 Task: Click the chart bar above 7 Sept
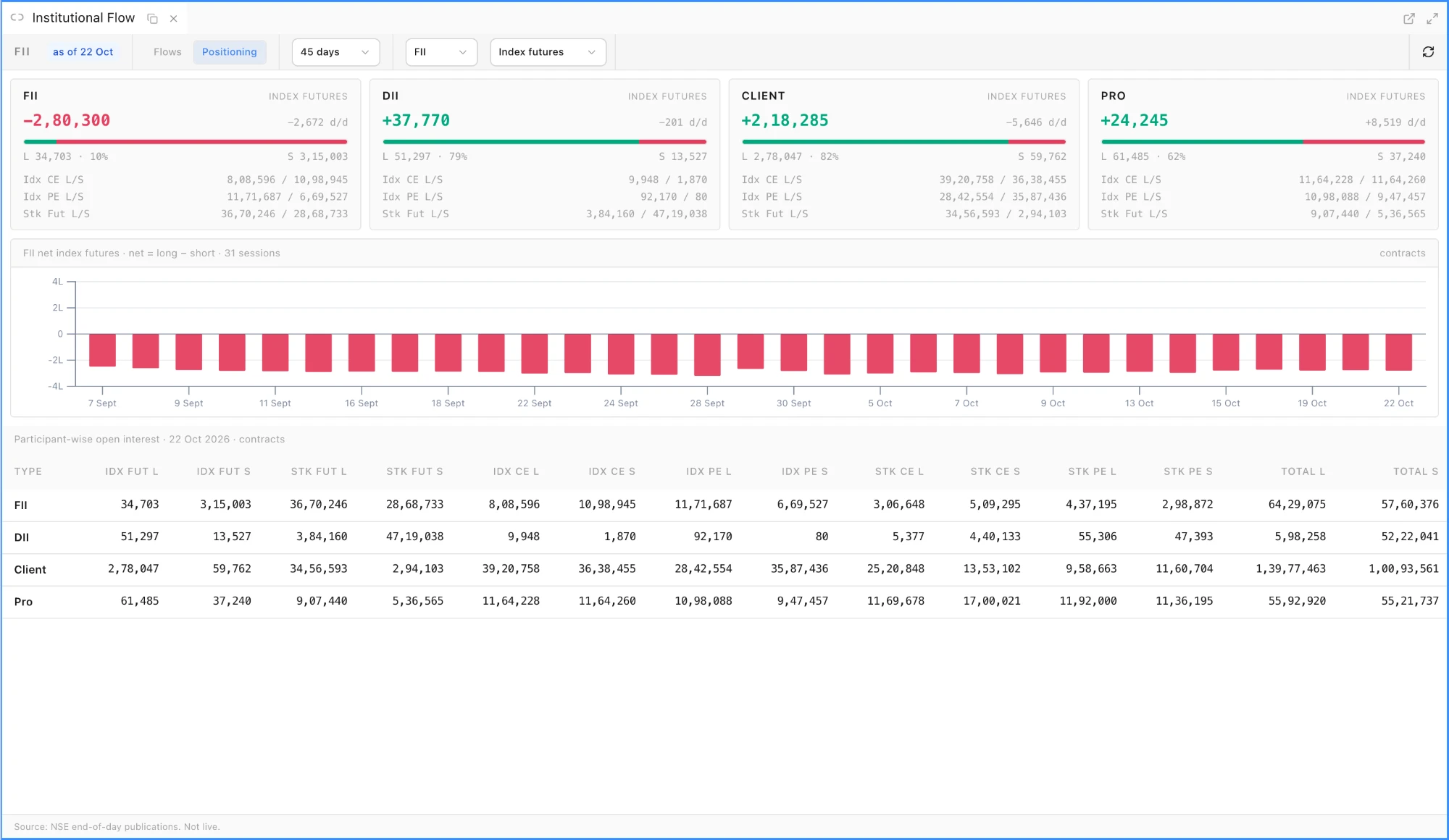pos(102,350)
